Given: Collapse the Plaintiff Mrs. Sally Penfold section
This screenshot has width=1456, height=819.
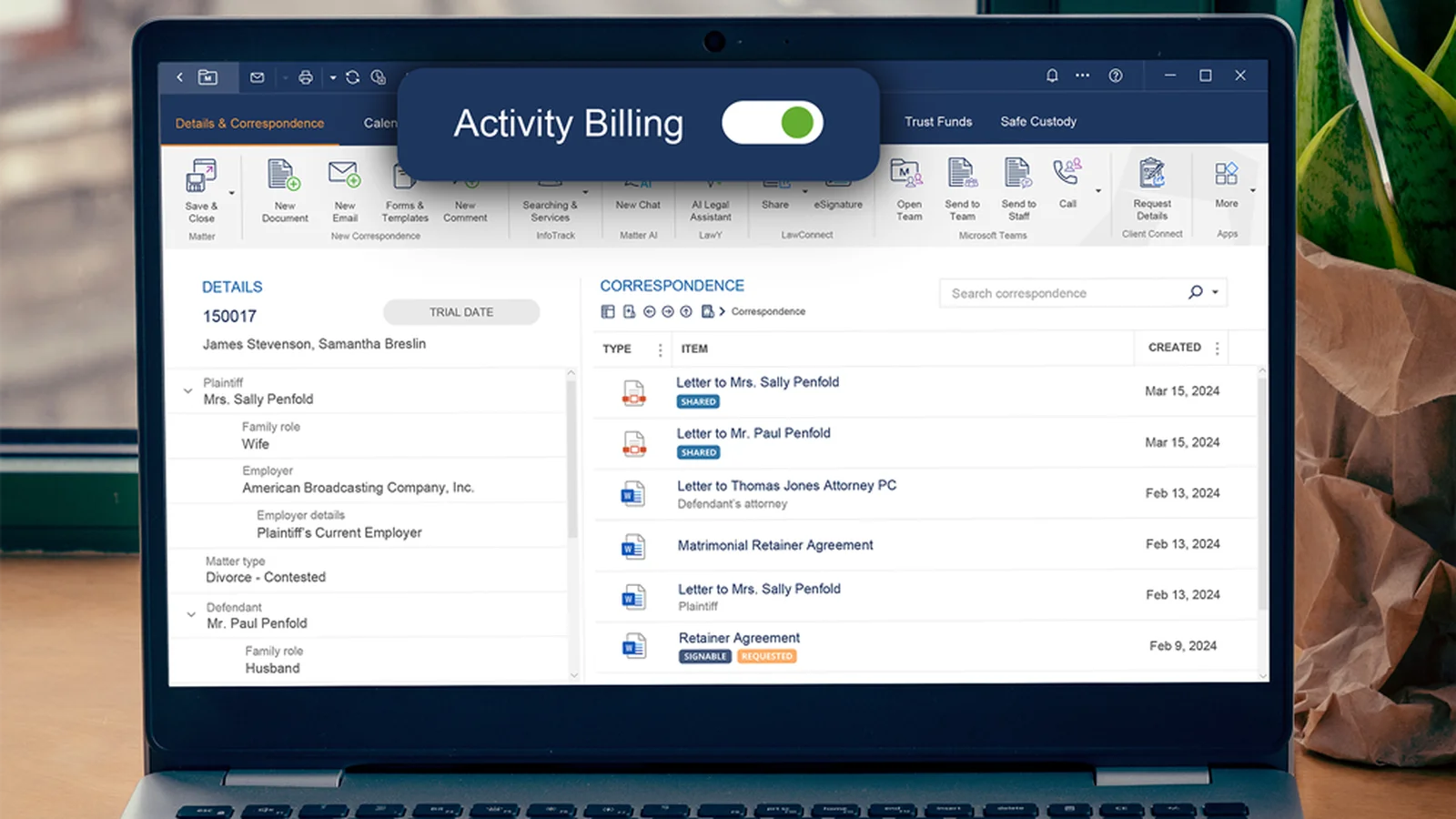Looking at the screenshot, I should [187, 391].
